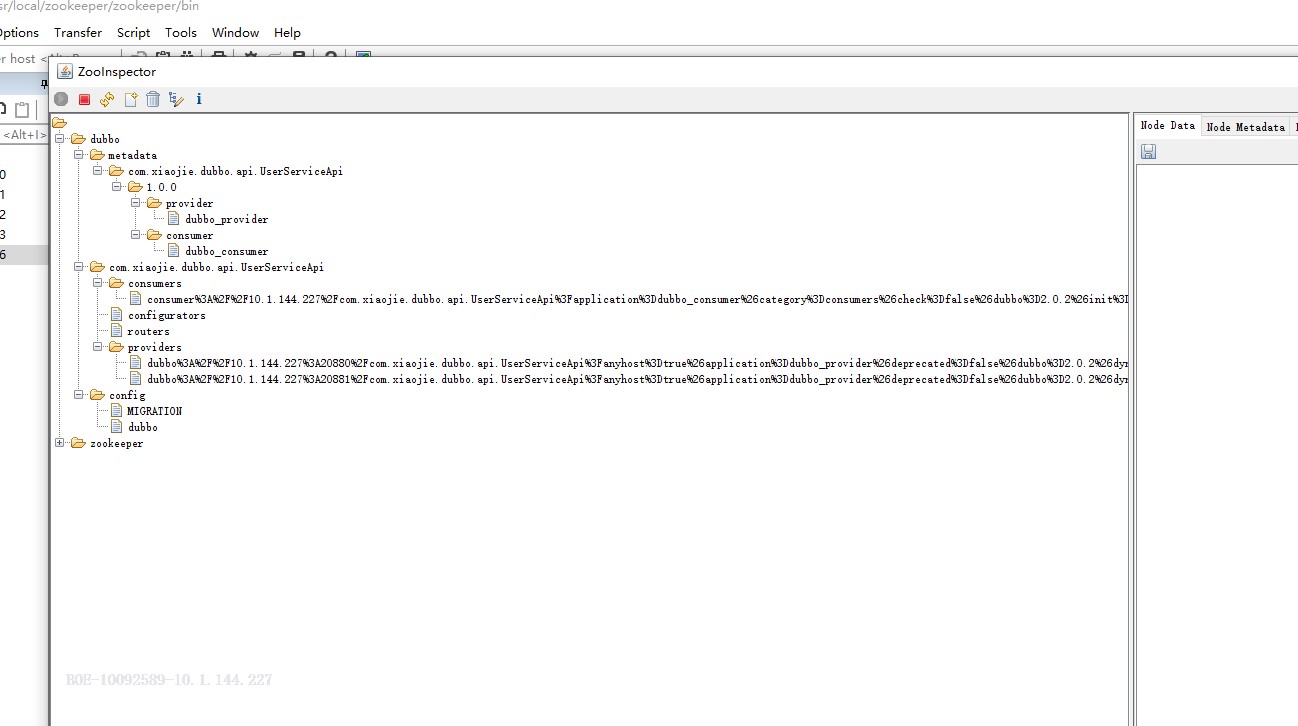Select the dubbo node under config
The width and height of the screenshot is (1298, 726).
pos(143,427)
